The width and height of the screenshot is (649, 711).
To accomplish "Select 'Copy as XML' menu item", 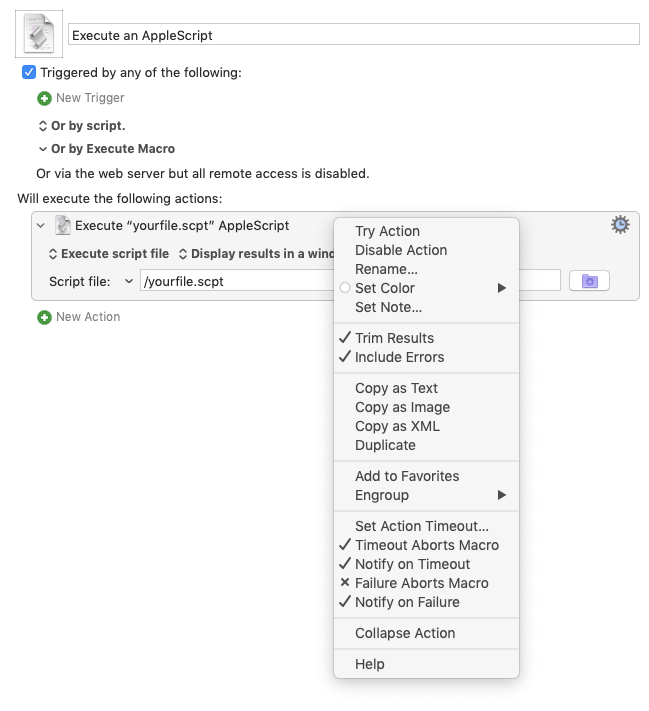I will 426,426.
